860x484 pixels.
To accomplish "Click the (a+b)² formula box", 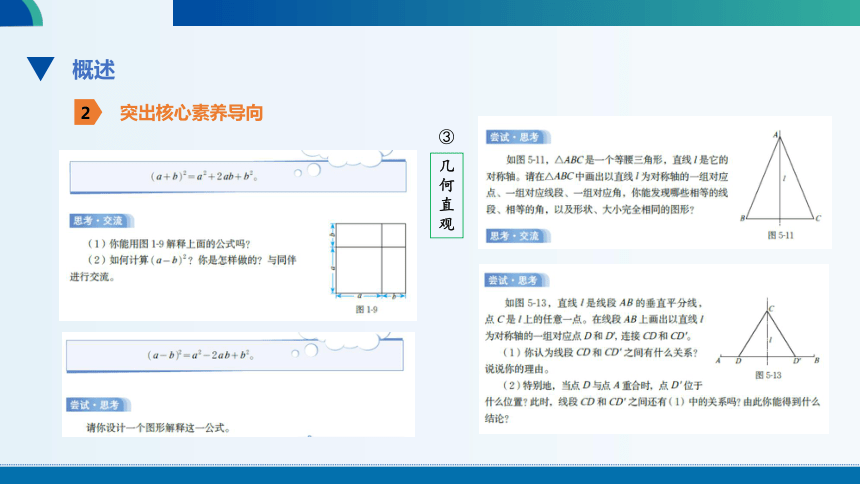I will (238, 176).
